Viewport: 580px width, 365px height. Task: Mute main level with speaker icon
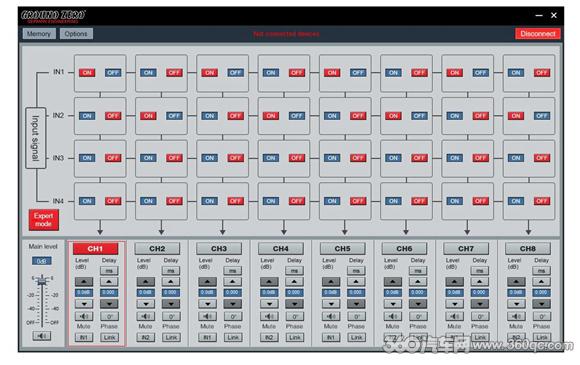tap(42, 336)
